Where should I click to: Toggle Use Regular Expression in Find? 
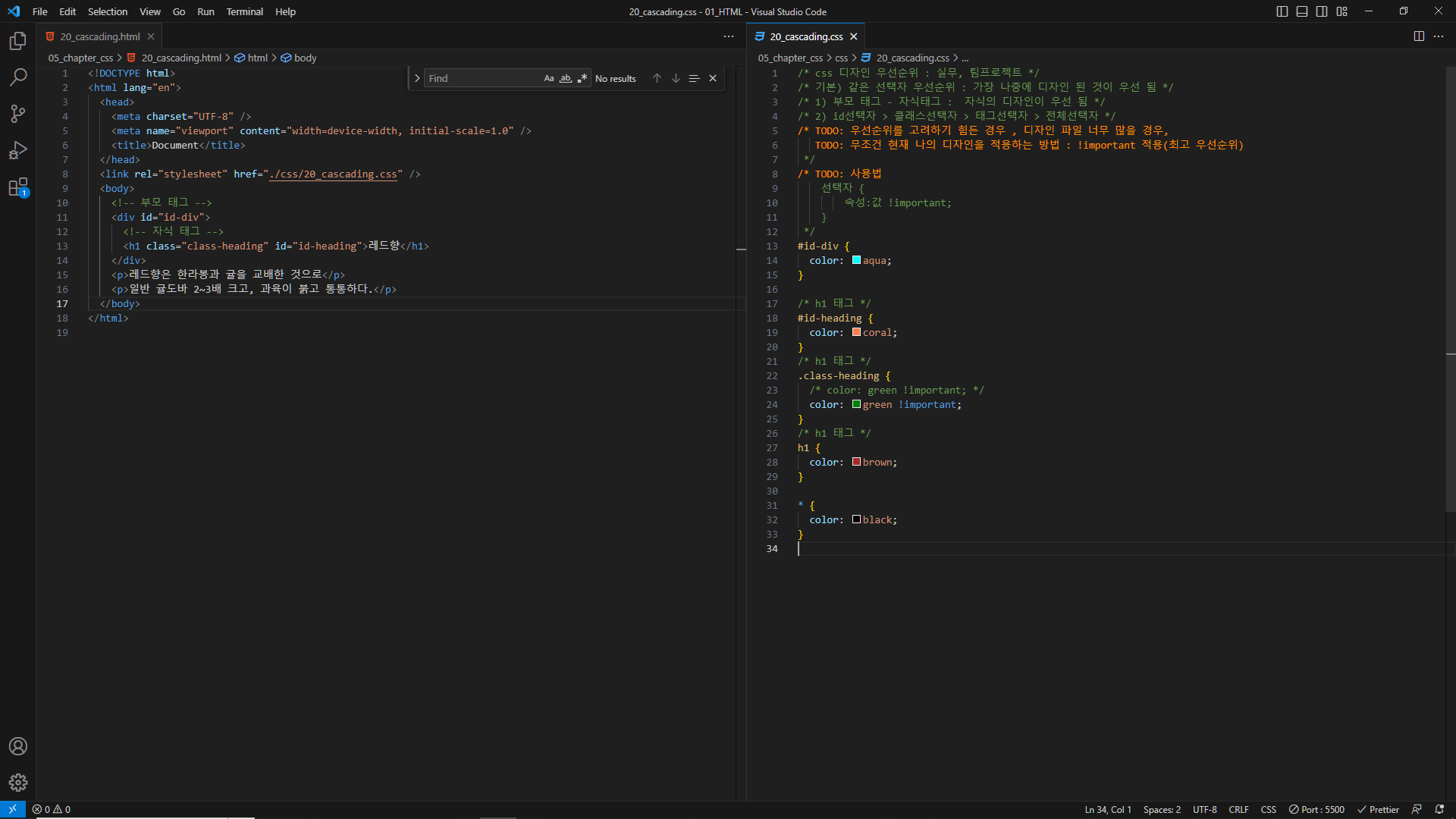tap(582, 78)
